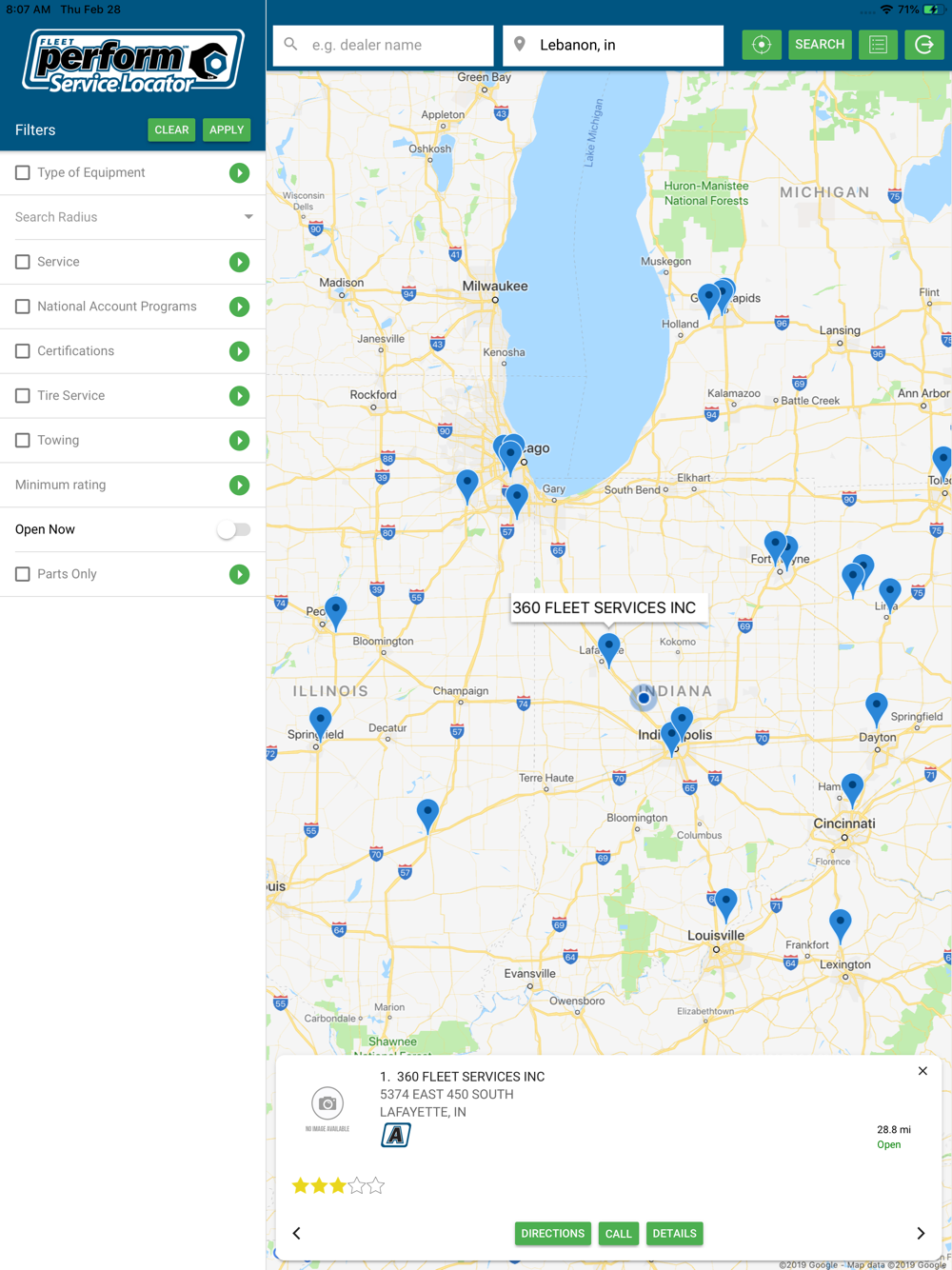Select the pin between Decatur and Terre Haute
The image size is (952, 1270).
tap(427, 817)
